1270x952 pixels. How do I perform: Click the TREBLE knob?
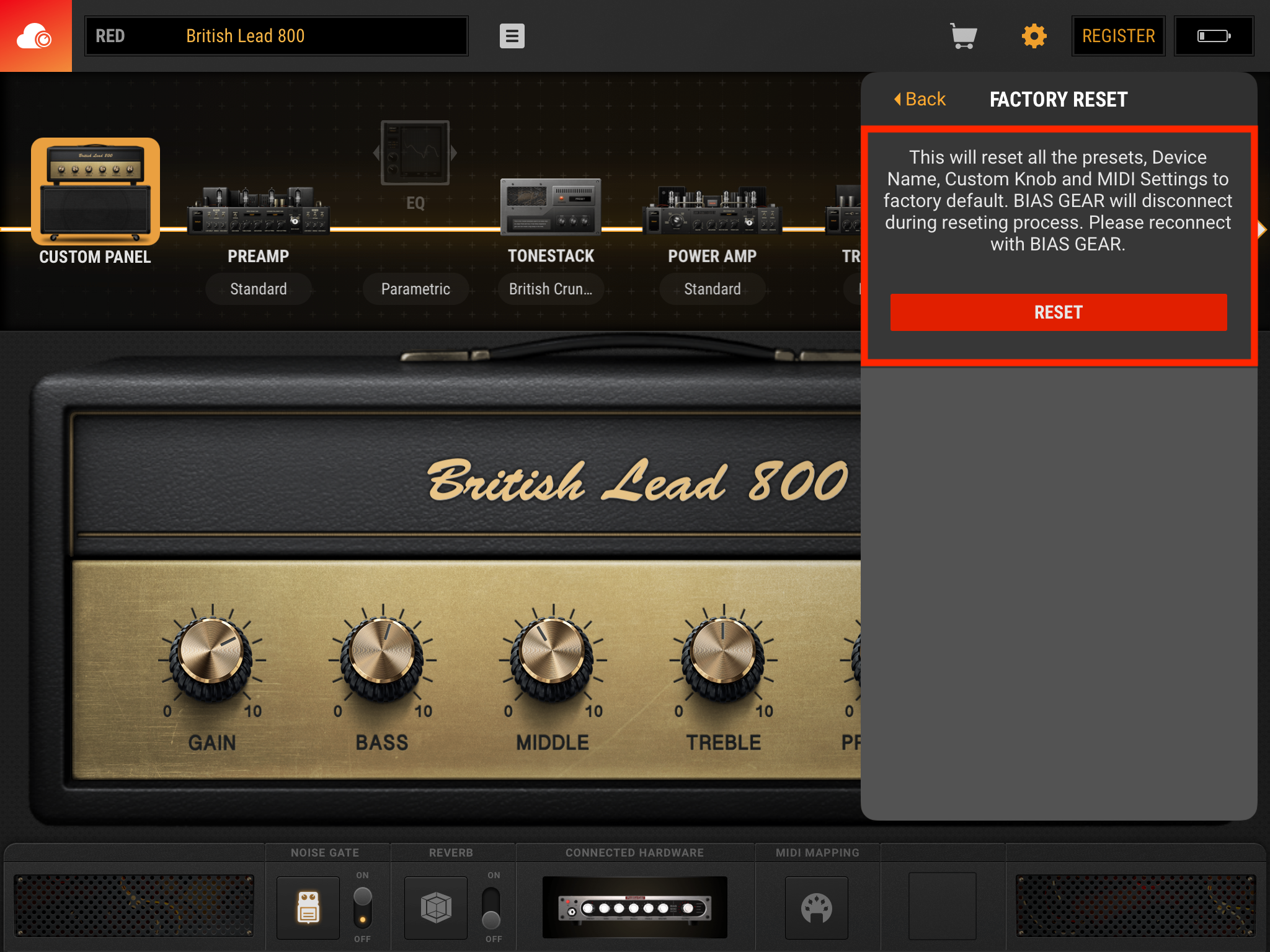tap(724, 658)
